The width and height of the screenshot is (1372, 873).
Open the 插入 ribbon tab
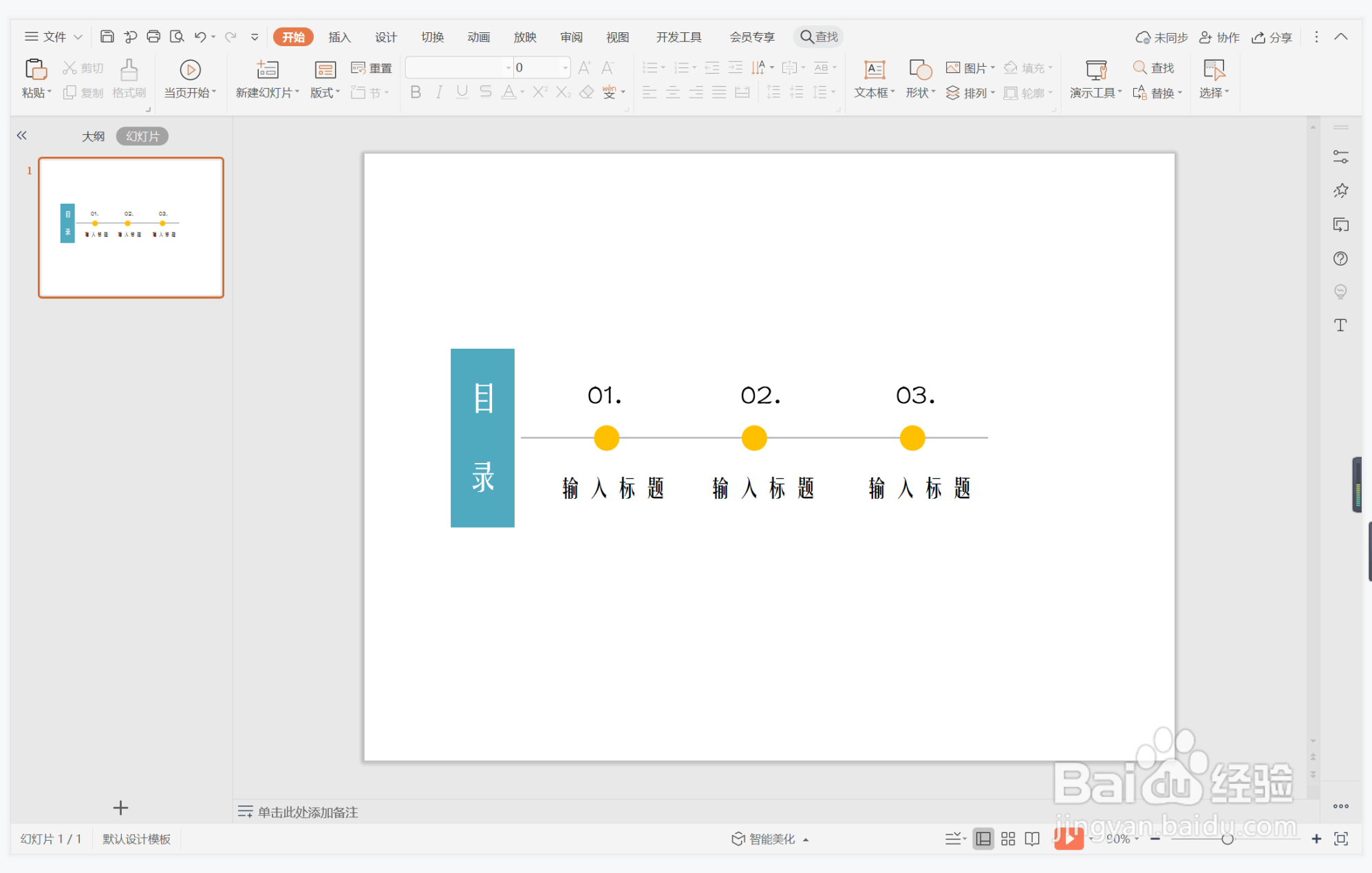339,37
